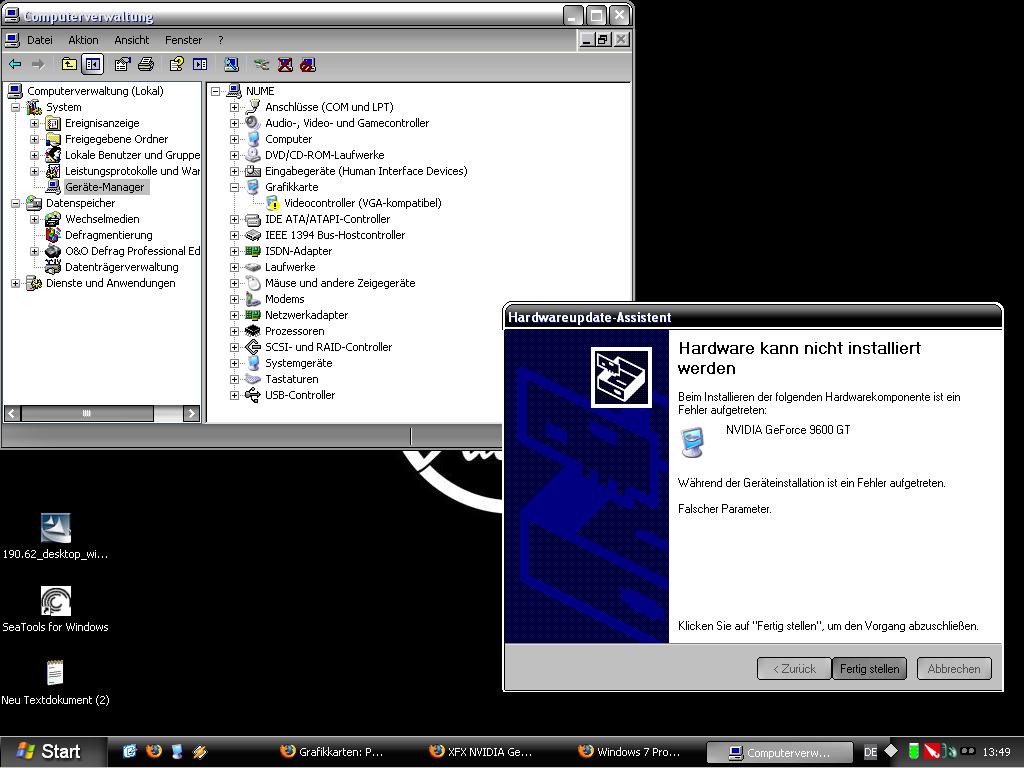This screenshot has width=1024, height=768.
Task: Click the disable device toolbar icon
Action: click(x=308, y=64)
